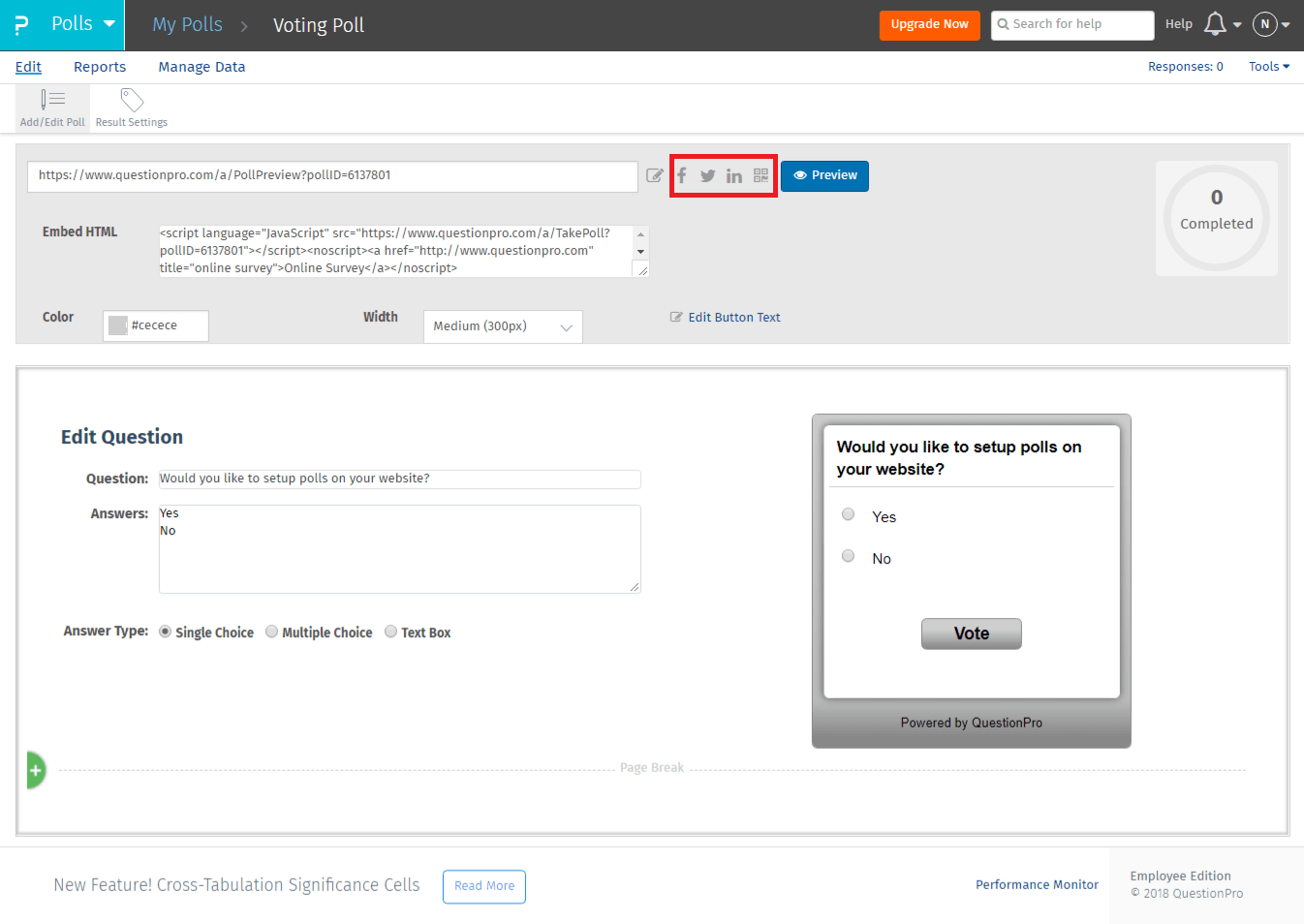The height and width of the screenshot is (924, 1304).
Task: Share poll on LinkedIn
Action: tap(734, 176)
